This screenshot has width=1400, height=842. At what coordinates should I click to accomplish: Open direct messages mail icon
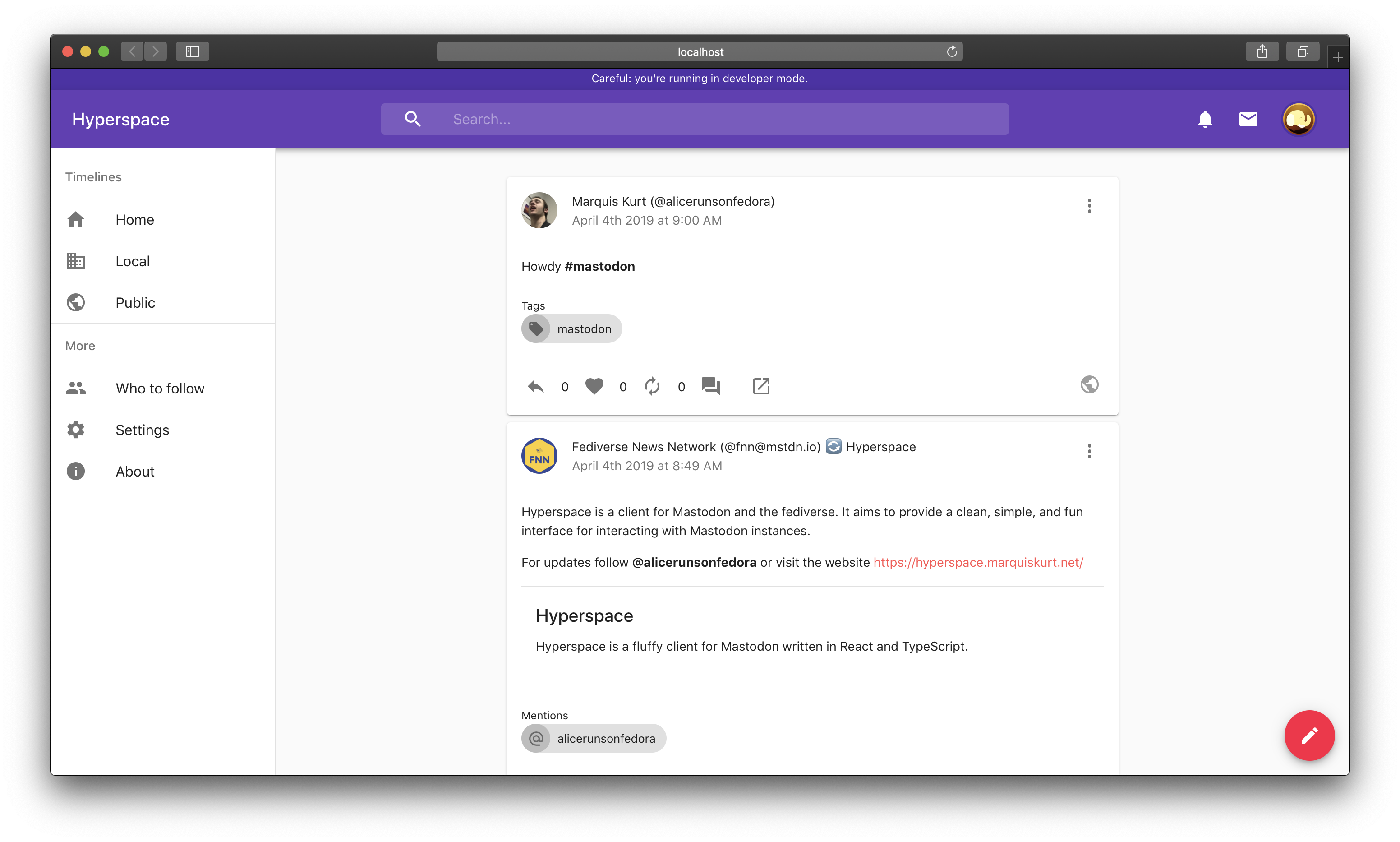[x=1248, y=119]
